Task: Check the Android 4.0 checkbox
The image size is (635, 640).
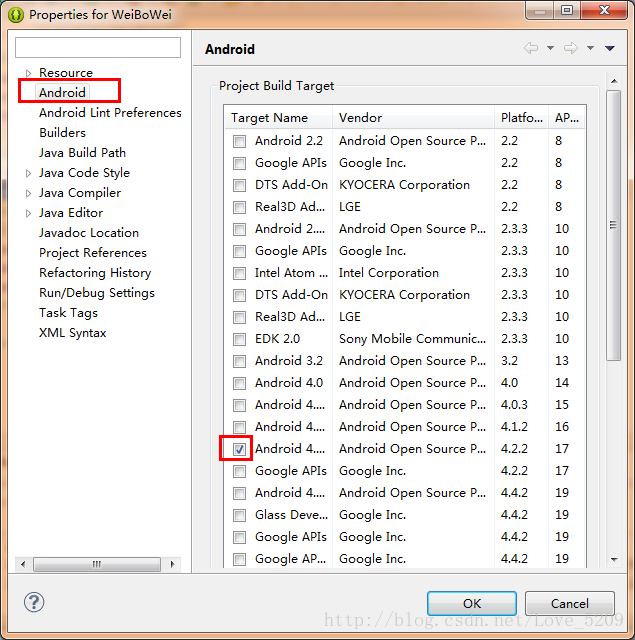Action: coord(239,383)
